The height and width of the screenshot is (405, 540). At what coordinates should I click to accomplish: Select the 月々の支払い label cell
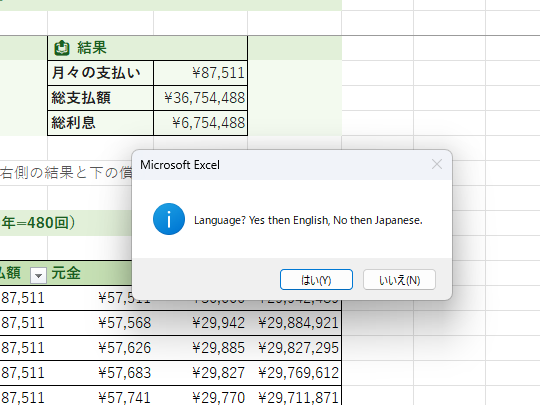tap(101, 73)
